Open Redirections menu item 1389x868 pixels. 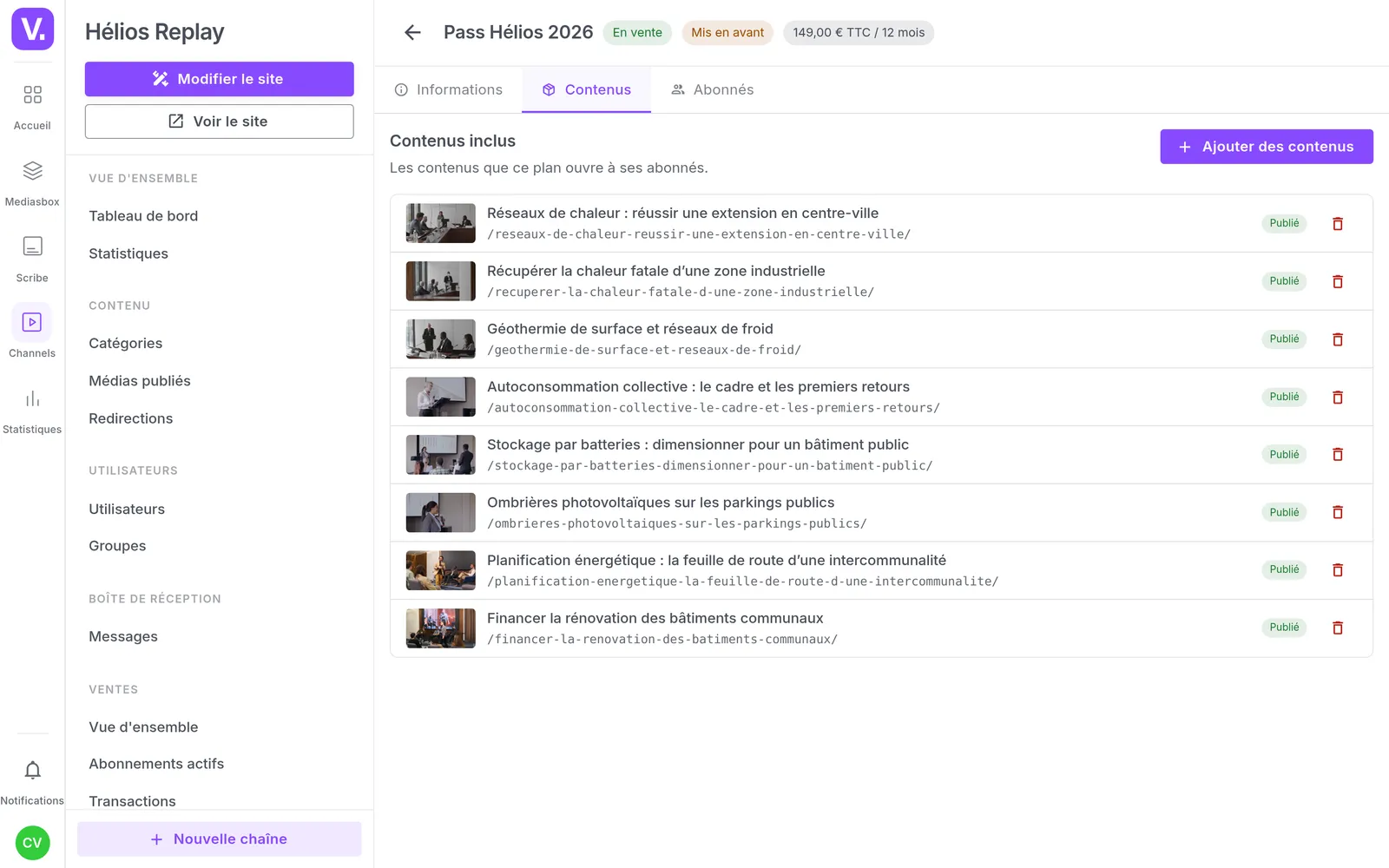(131, 418)
